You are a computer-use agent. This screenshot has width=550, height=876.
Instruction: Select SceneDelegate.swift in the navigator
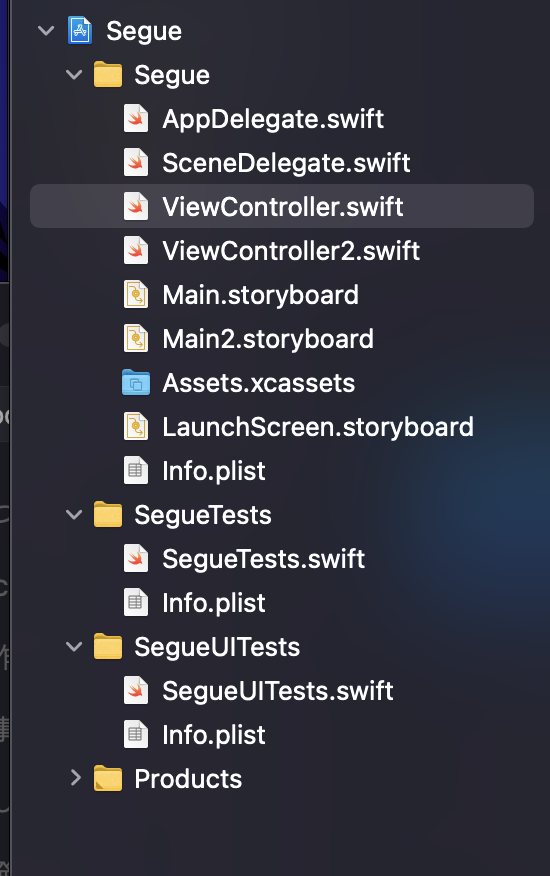click(286, 163)
